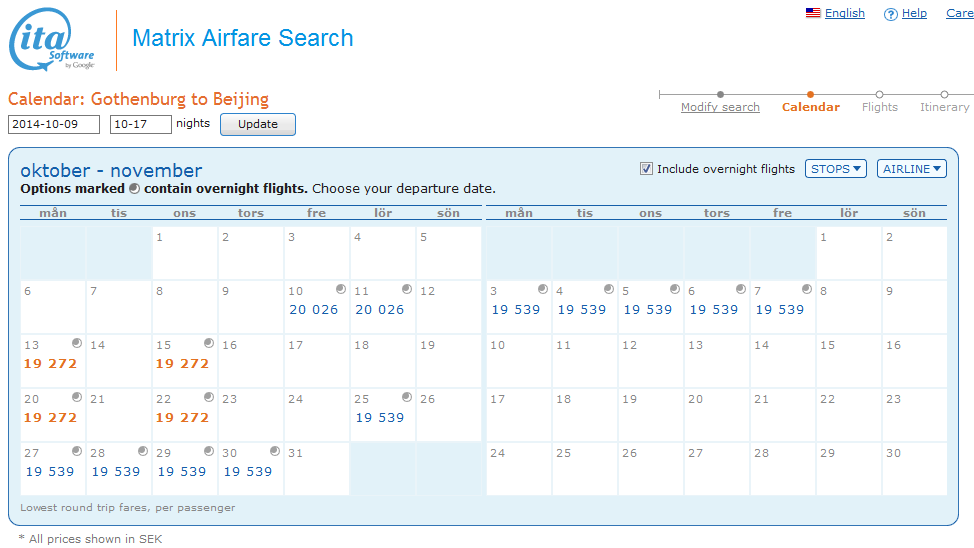
Task: Click the nights range input field
Action: coord(140,124)
